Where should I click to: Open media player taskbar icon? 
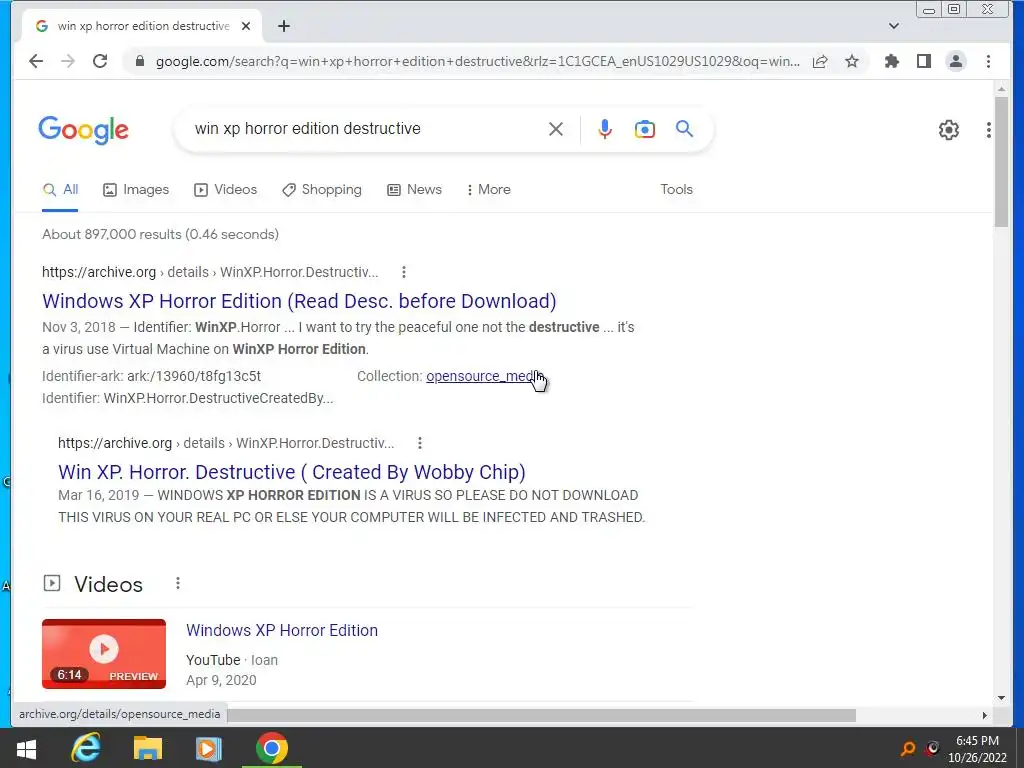point(209,748)
